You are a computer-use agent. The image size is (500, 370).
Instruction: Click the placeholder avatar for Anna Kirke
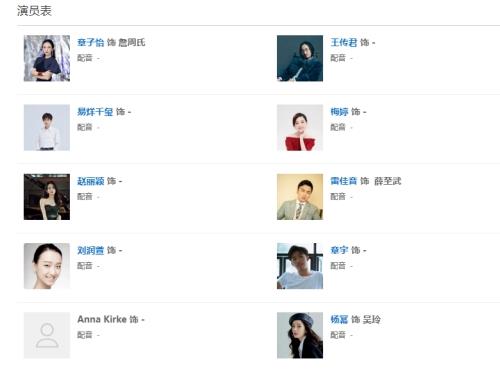click(x=47, y=335)
